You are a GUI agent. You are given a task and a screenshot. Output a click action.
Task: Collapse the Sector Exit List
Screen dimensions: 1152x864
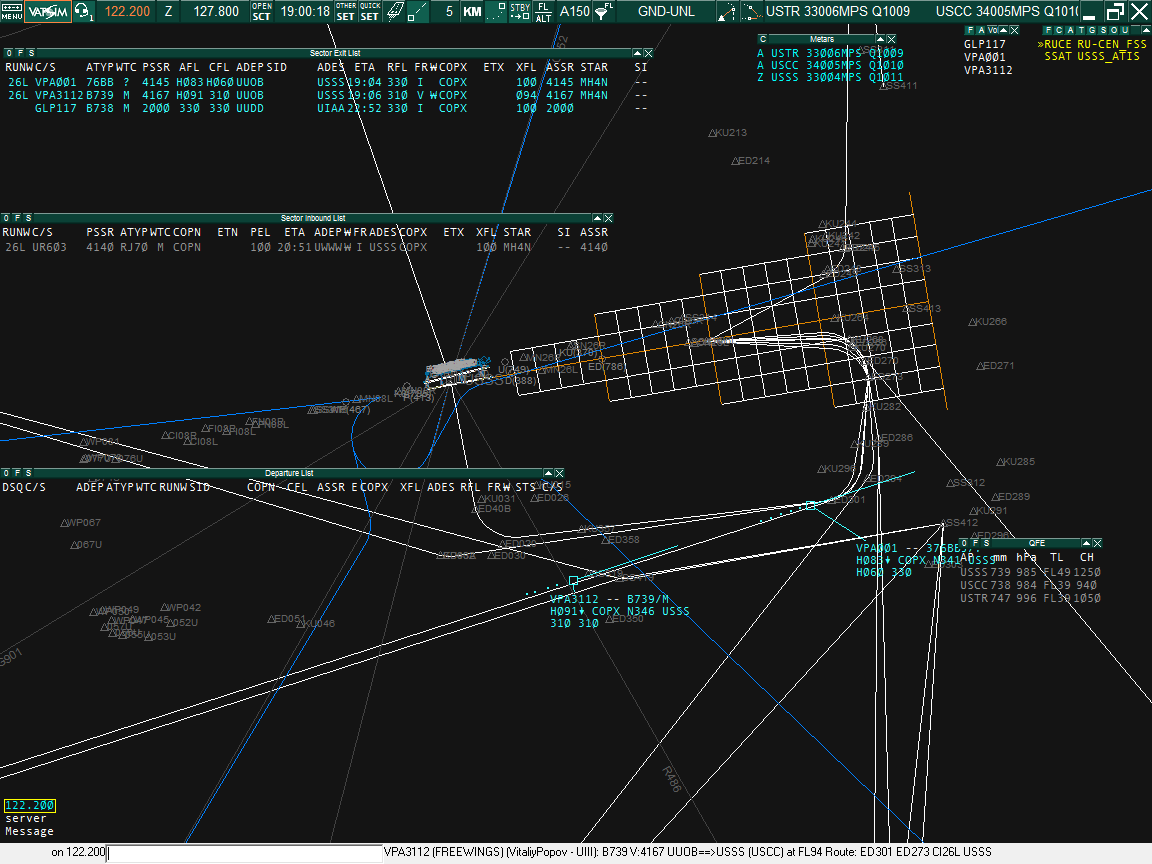click(637, 53)
